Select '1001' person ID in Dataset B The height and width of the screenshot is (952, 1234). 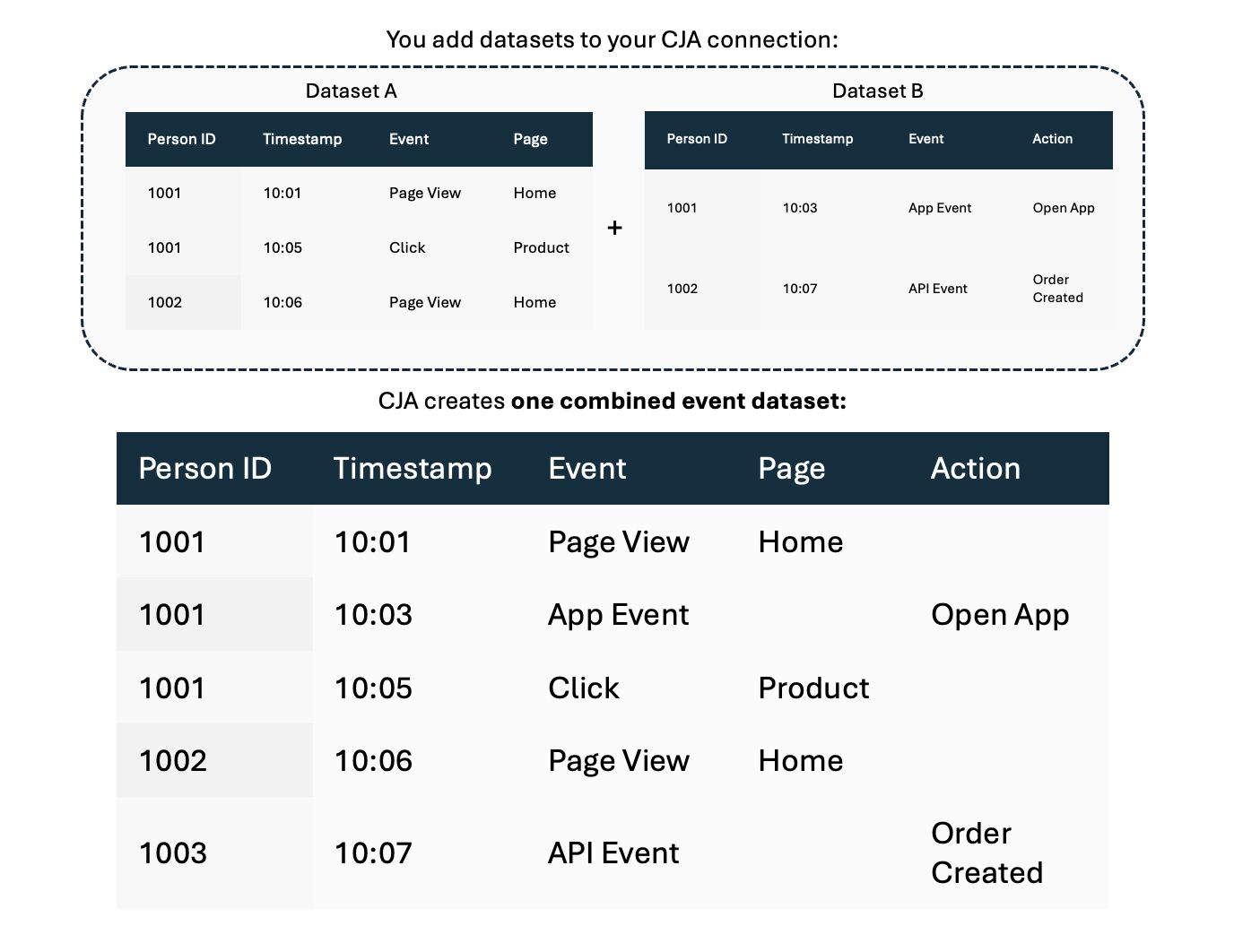pyautogui.click(x=682, y=208)
